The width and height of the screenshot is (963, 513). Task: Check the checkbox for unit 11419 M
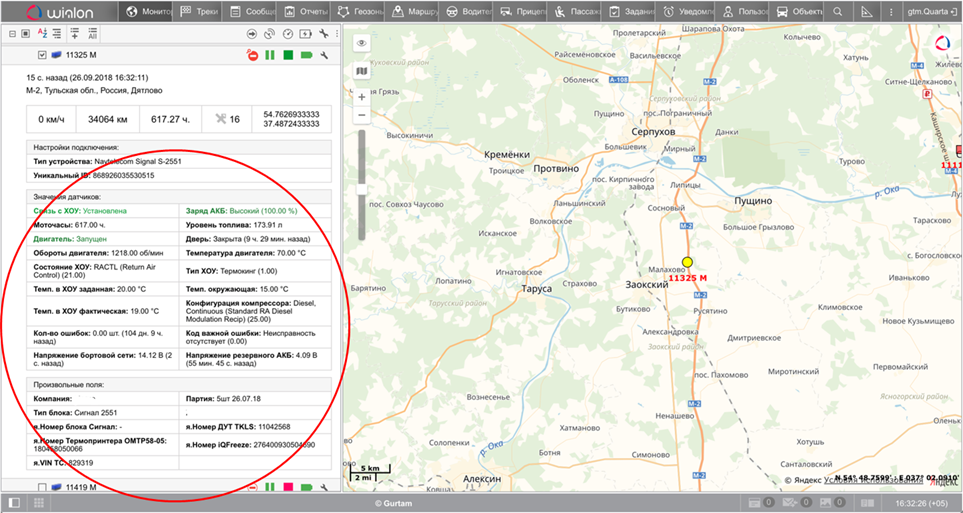pos(41,487)
